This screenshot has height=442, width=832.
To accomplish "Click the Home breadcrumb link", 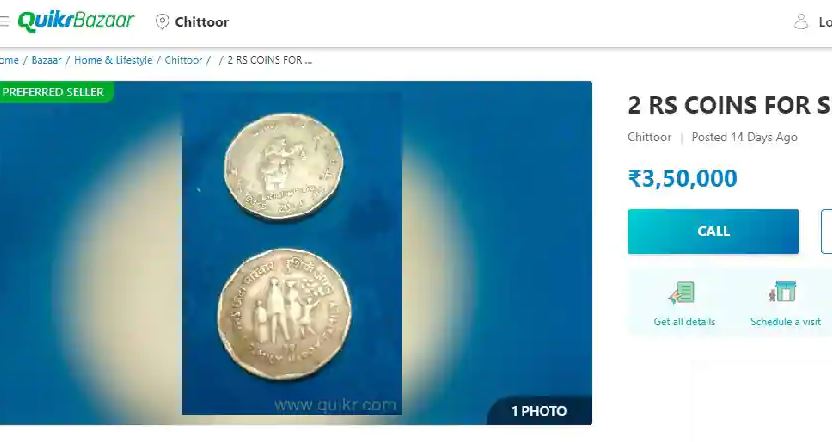I will [x=9, y=60].
